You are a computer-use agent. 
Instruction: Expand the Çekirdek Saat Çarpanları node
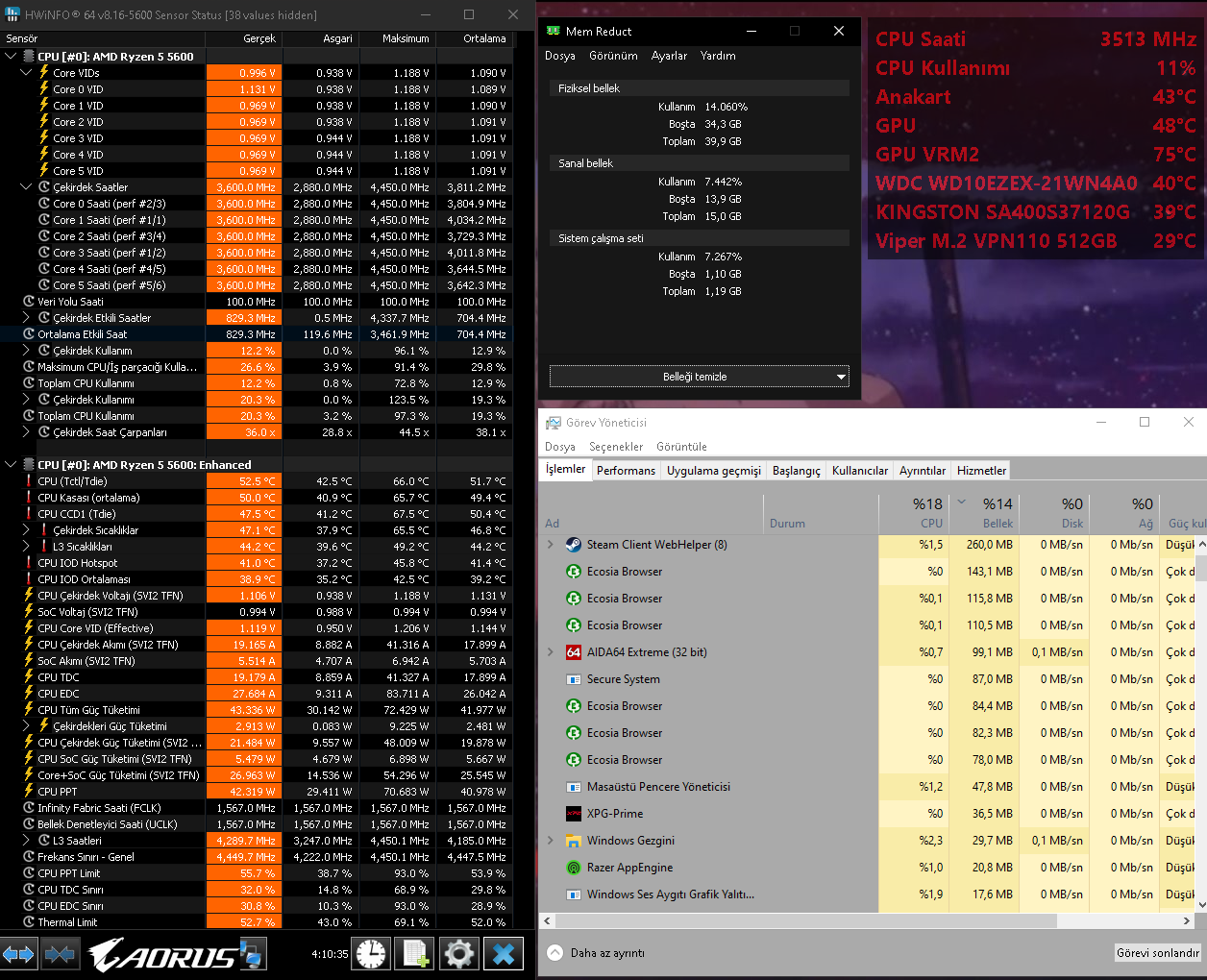tap(26, 432)
